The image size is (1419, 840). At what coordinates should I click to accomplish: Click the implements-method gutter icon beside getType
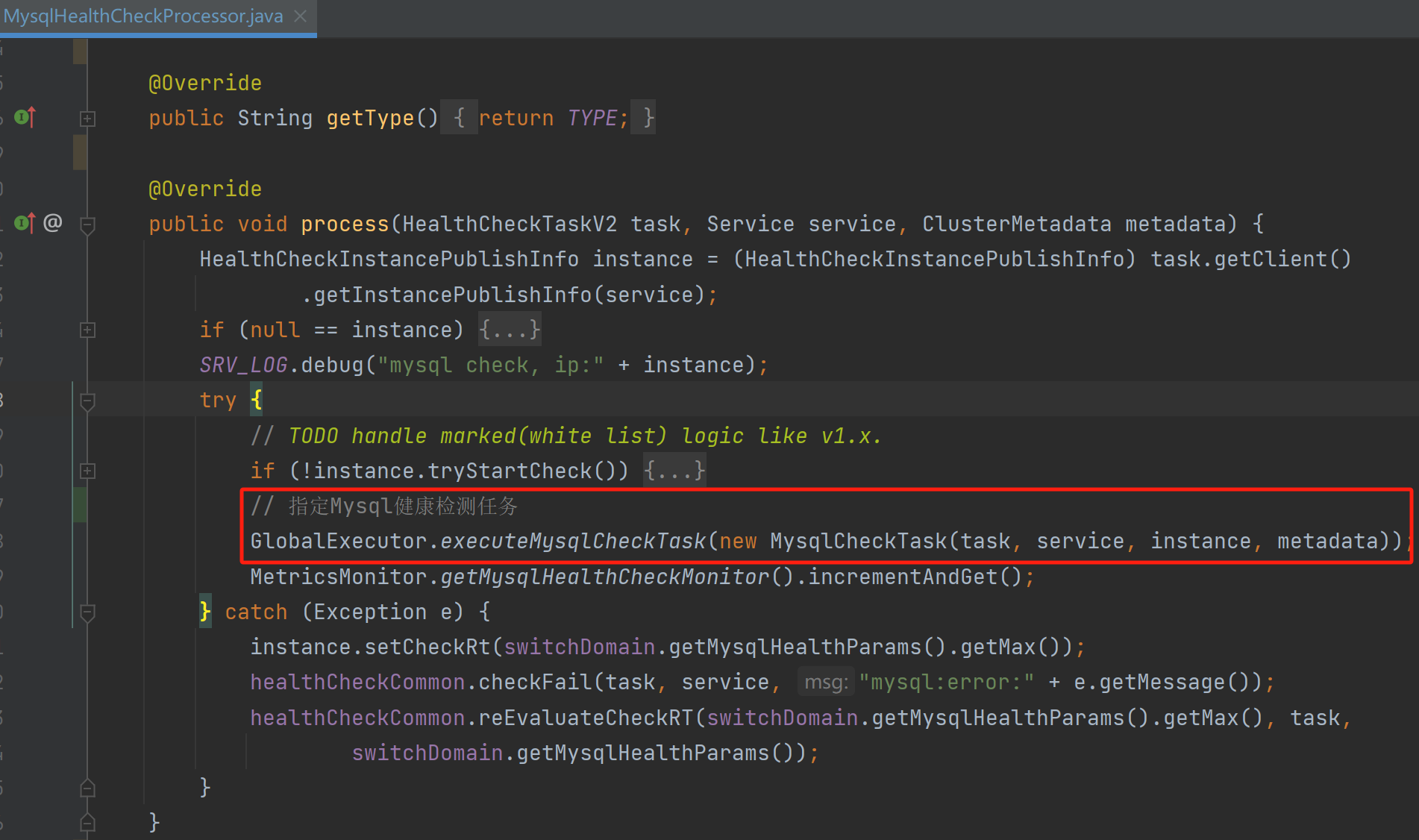pyautogui.click(x=25, y=117)
